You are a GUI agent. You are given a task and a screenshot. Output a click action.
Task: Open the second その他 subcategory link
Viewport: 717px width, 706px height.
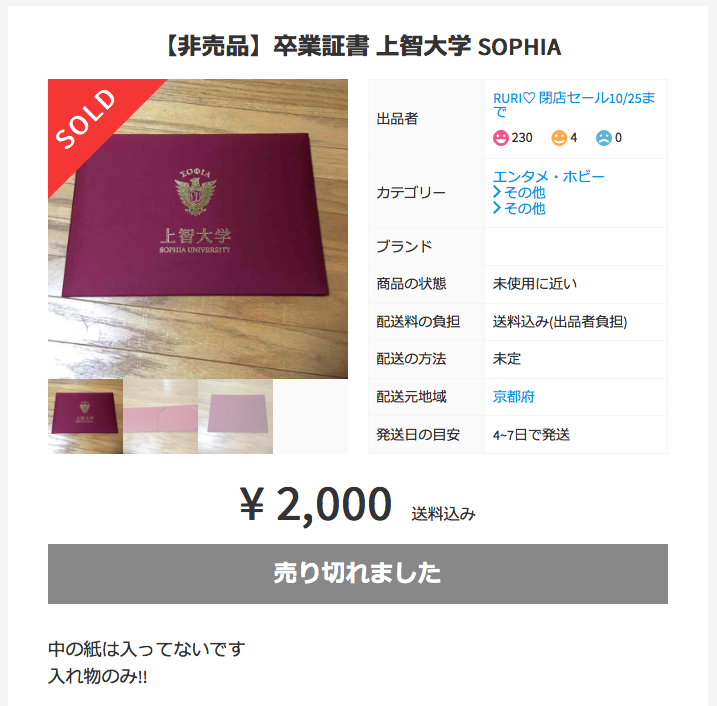[524, 208]
